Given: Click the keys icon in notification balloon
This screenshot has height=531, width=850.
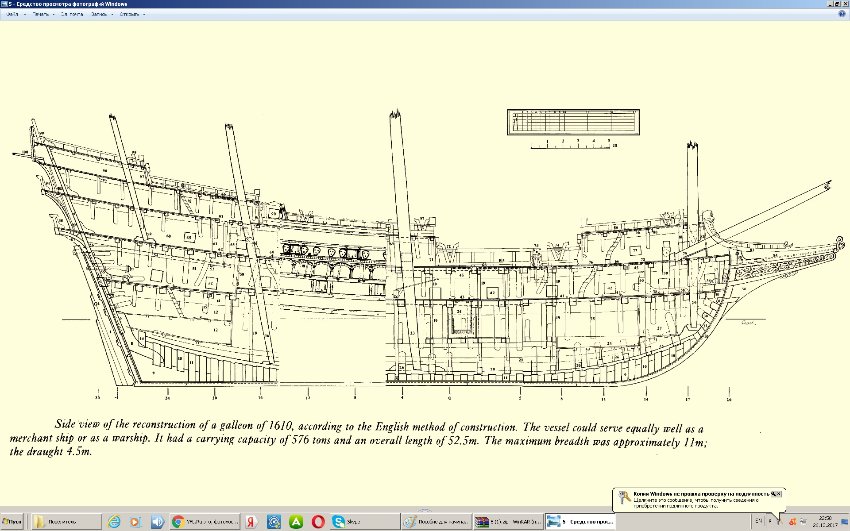Looking at the screenshot, I should click(624, 497).
